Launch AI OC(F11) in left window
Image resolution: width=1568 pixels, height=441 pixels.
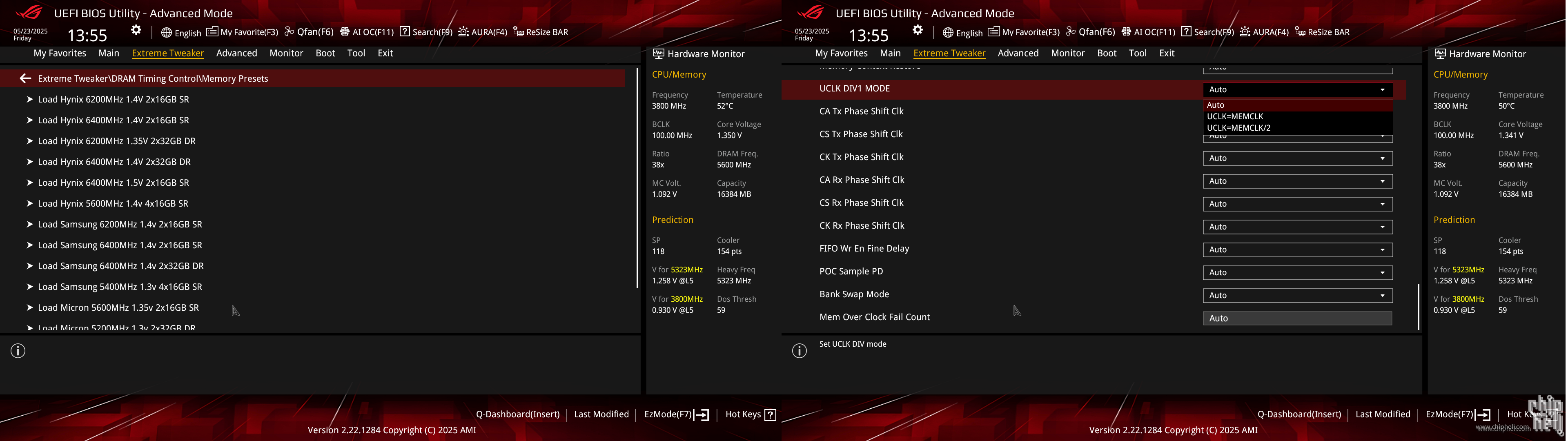pos(366,32)
